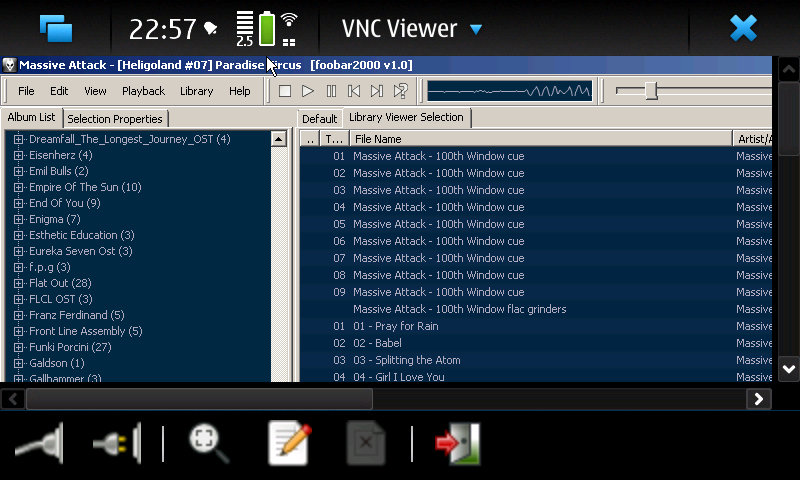Open the Playback menu
The height and width of the screenshot is (480, 800).
click(143, 91)
